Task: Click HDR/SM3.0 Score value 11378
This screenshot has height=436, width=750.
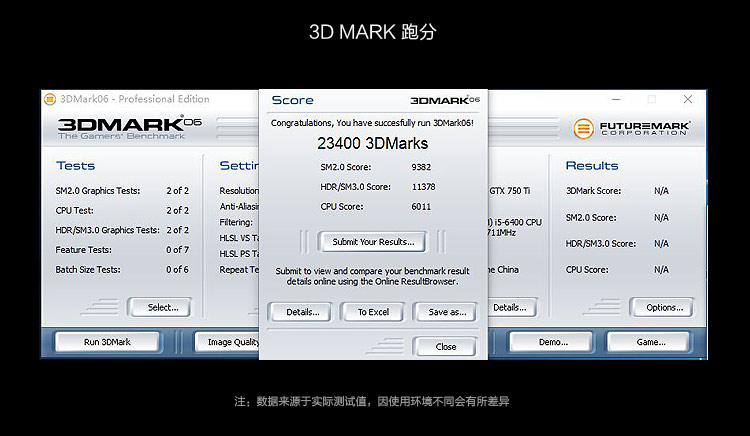Action: pyautogui.click(x=423, y=186)
